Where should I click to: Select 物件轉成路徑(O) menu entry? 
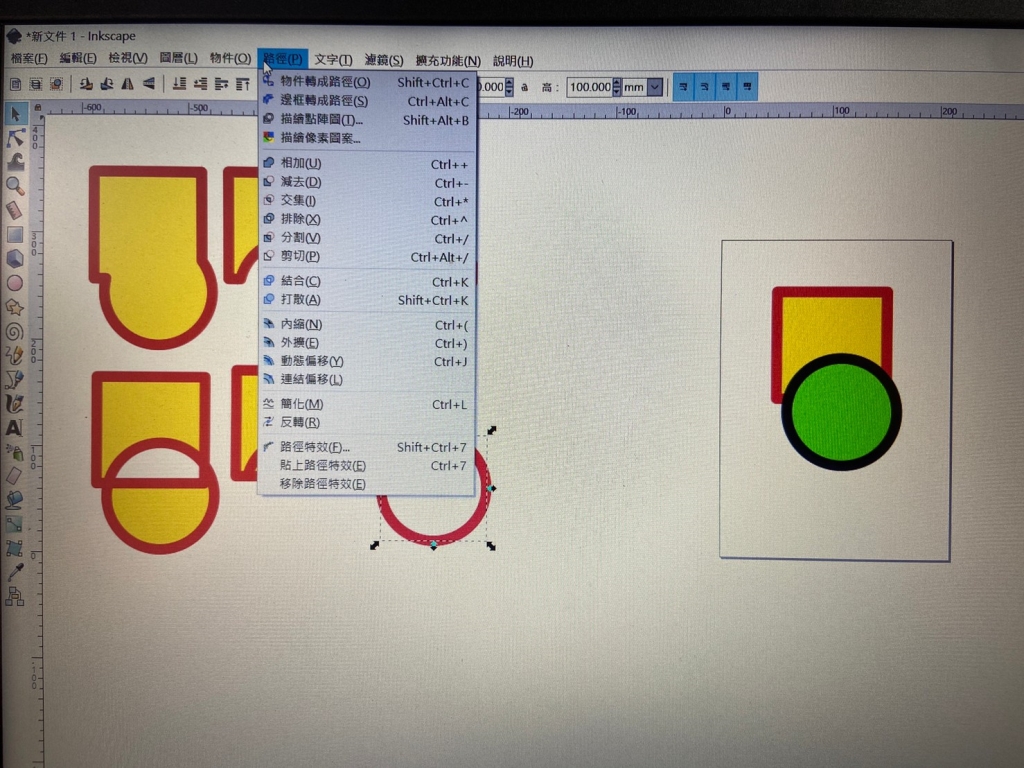[x=325, y=82]
